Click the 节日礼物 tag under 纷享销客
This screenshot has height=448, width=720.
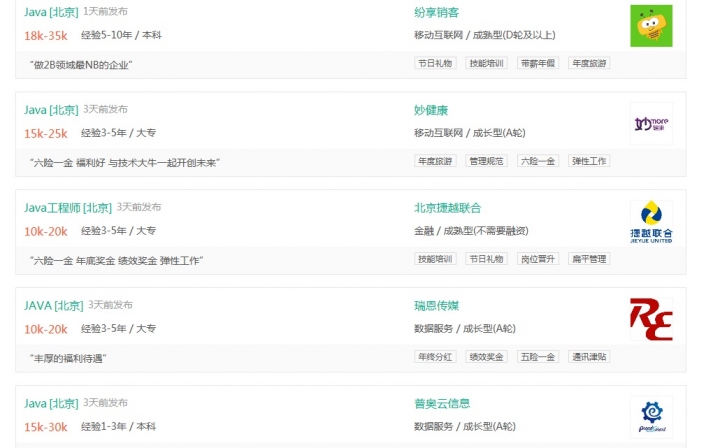(435, 63)
